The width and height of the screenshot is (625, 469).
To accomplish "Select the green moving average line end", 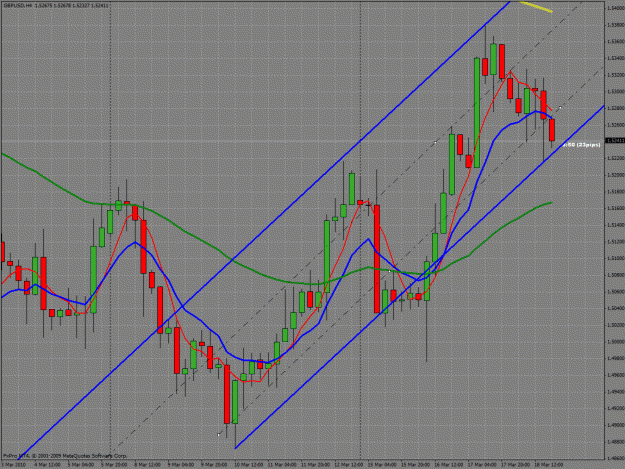I will pyautogui.click(x=550, y=203).
